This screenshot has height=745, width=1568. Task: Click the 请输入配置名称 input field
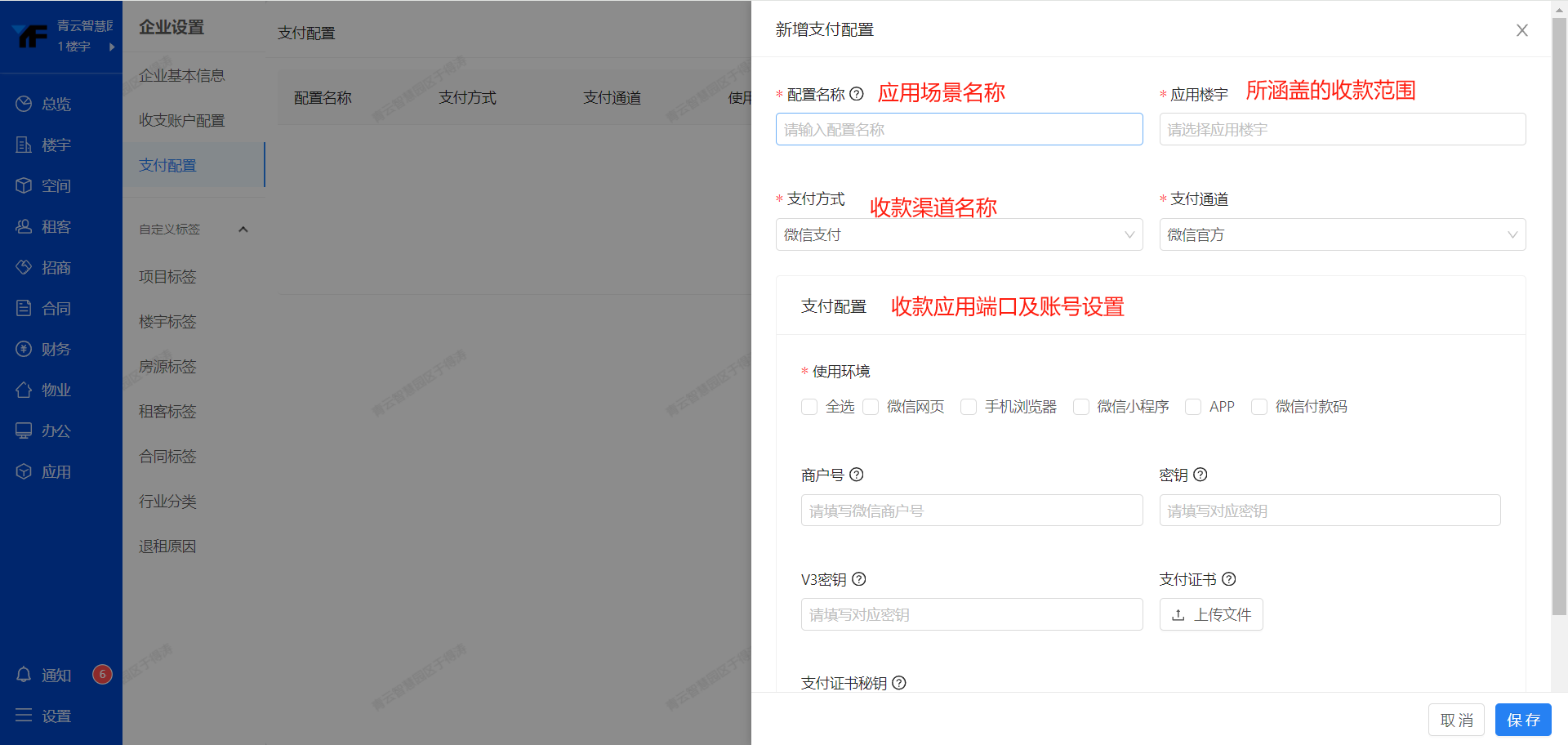(959, 130)
